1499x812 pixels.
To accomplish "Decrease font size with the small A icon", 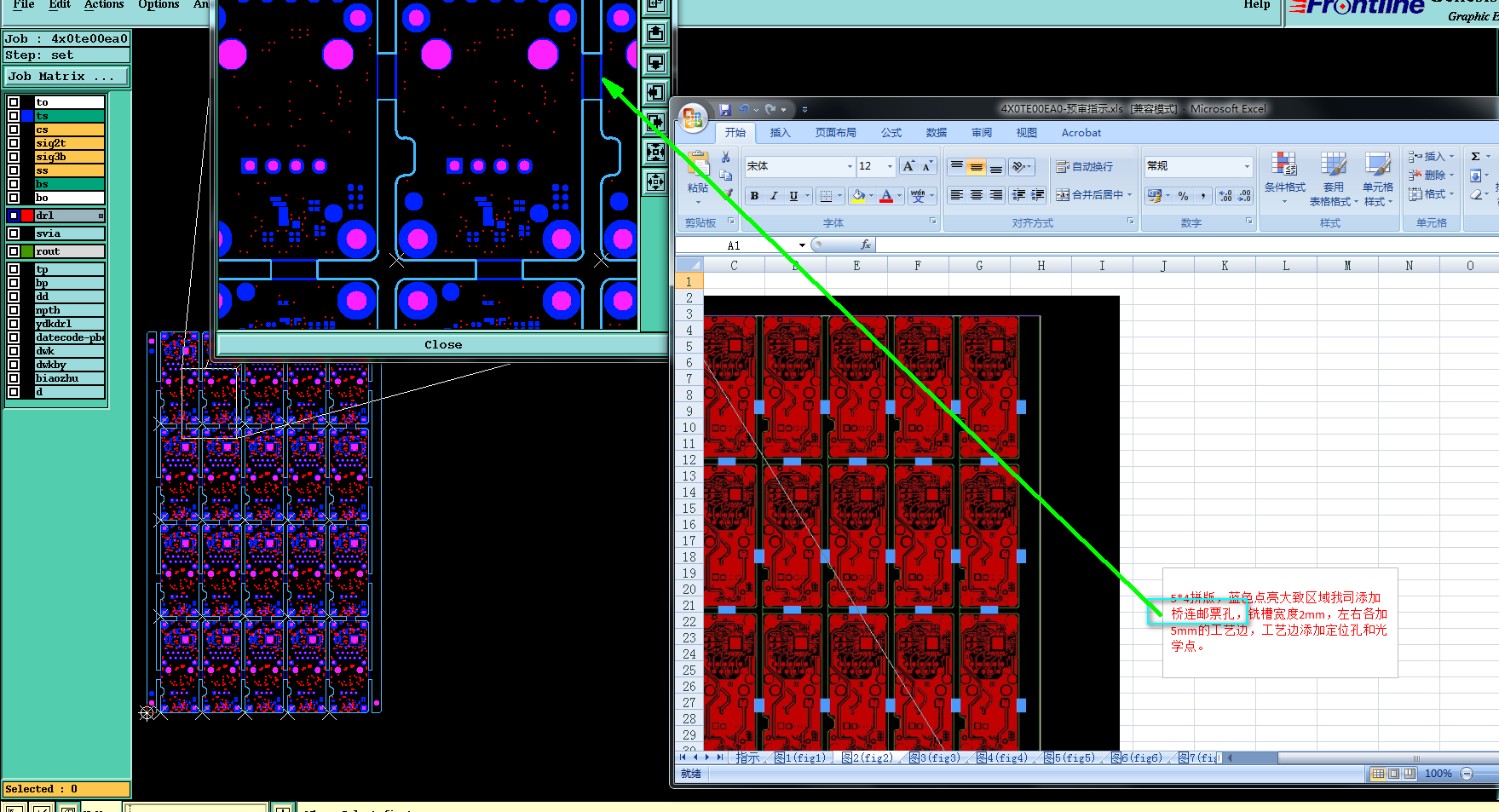I will pos(927,166).
